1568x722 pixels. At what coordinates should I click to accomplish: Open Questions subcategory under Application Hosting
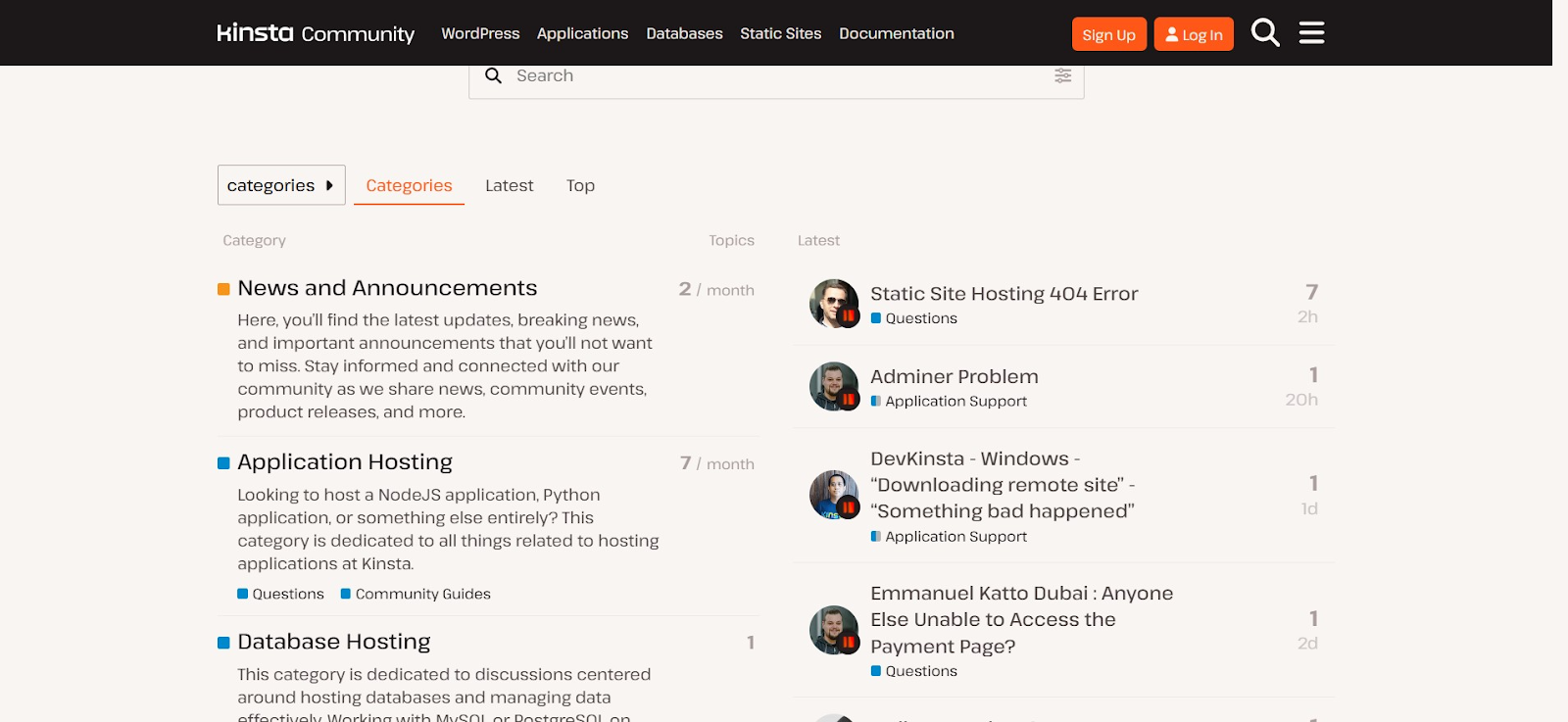coord(280,594)
